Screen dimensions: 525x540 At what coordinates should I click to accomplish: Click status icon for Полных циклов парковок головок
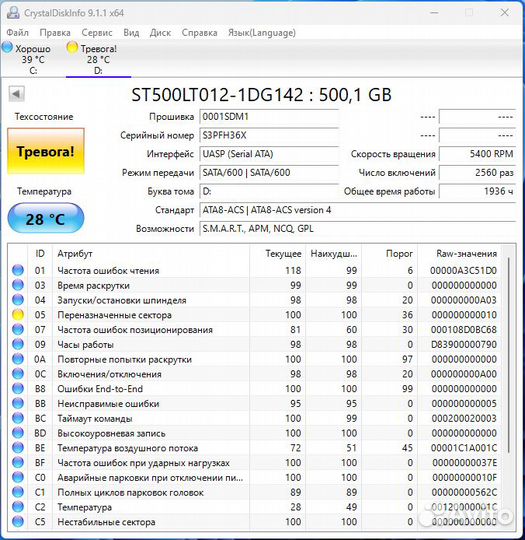point(18,492)
